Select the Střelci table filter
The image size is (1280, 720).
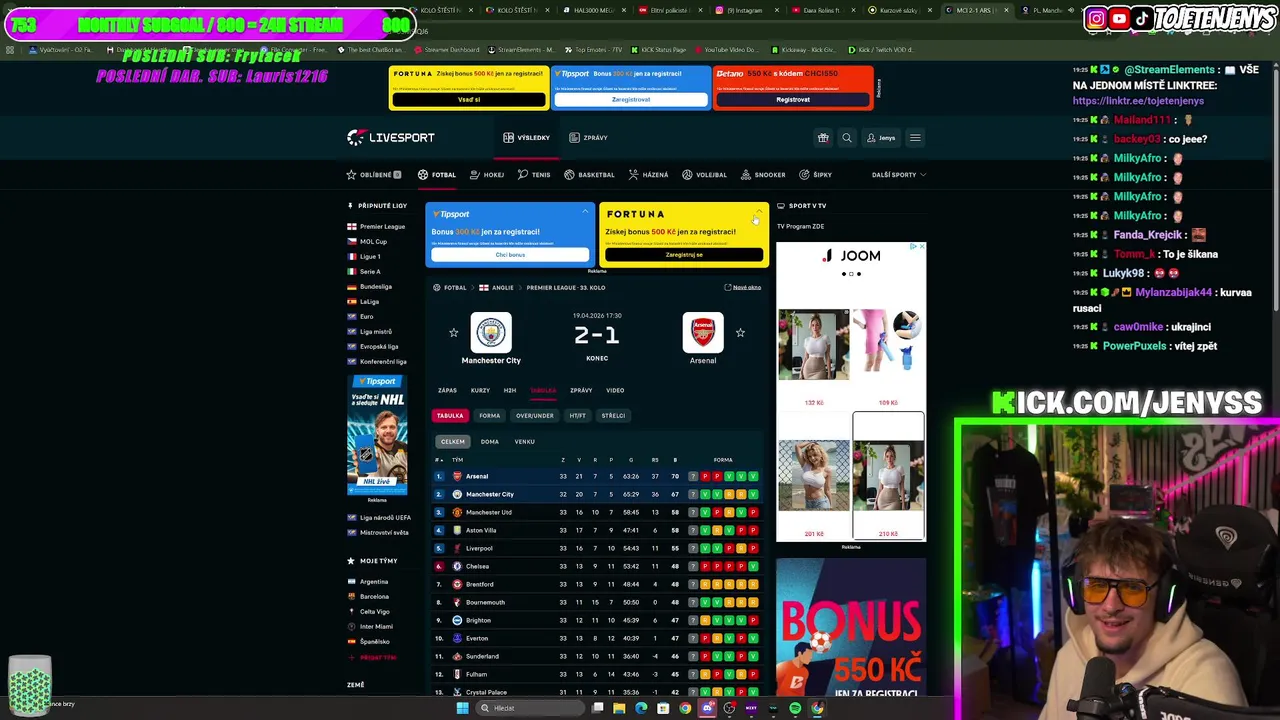point(613,416)
